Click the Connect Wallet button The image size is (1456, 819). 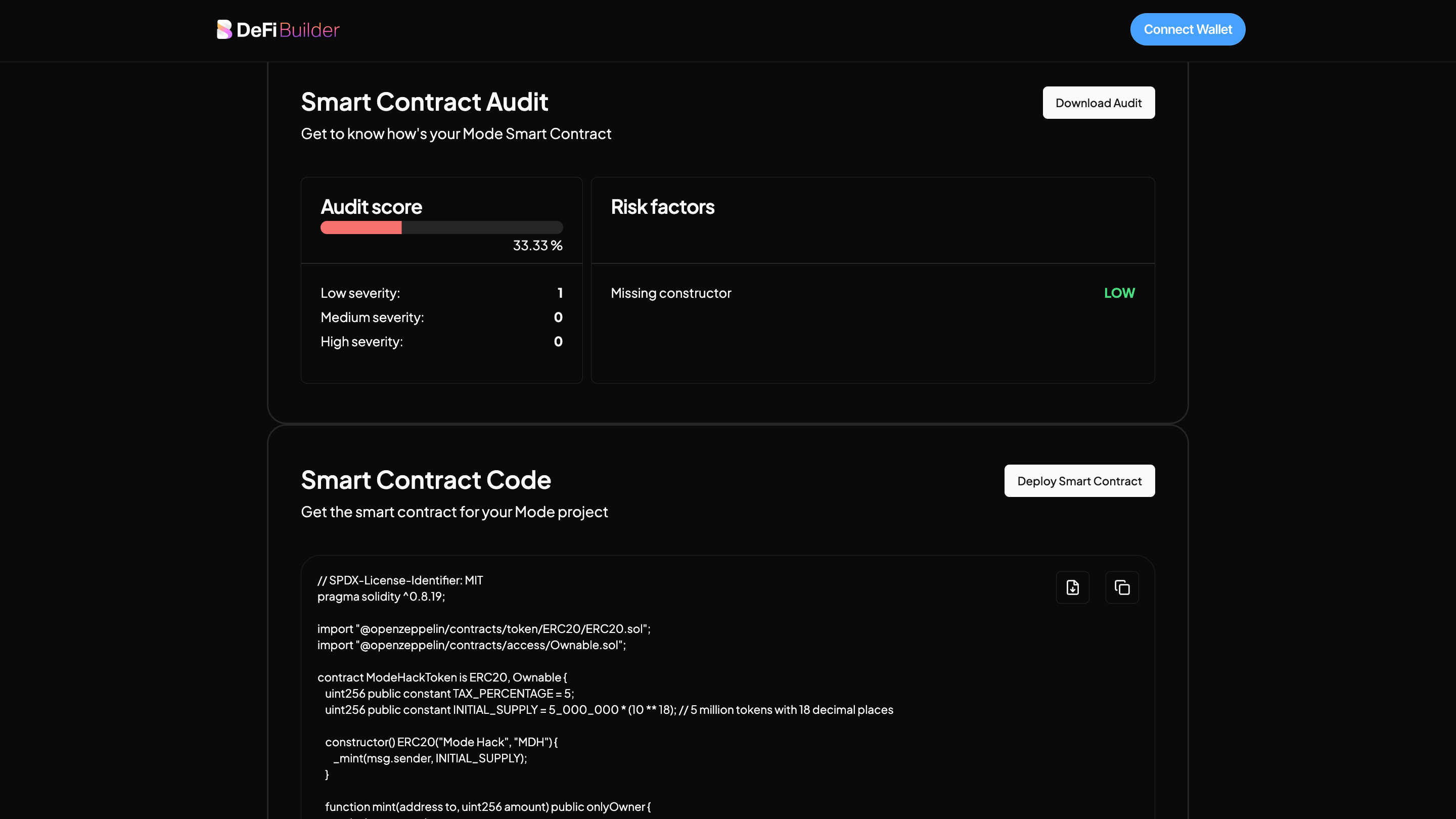[x=1187, y=29]
